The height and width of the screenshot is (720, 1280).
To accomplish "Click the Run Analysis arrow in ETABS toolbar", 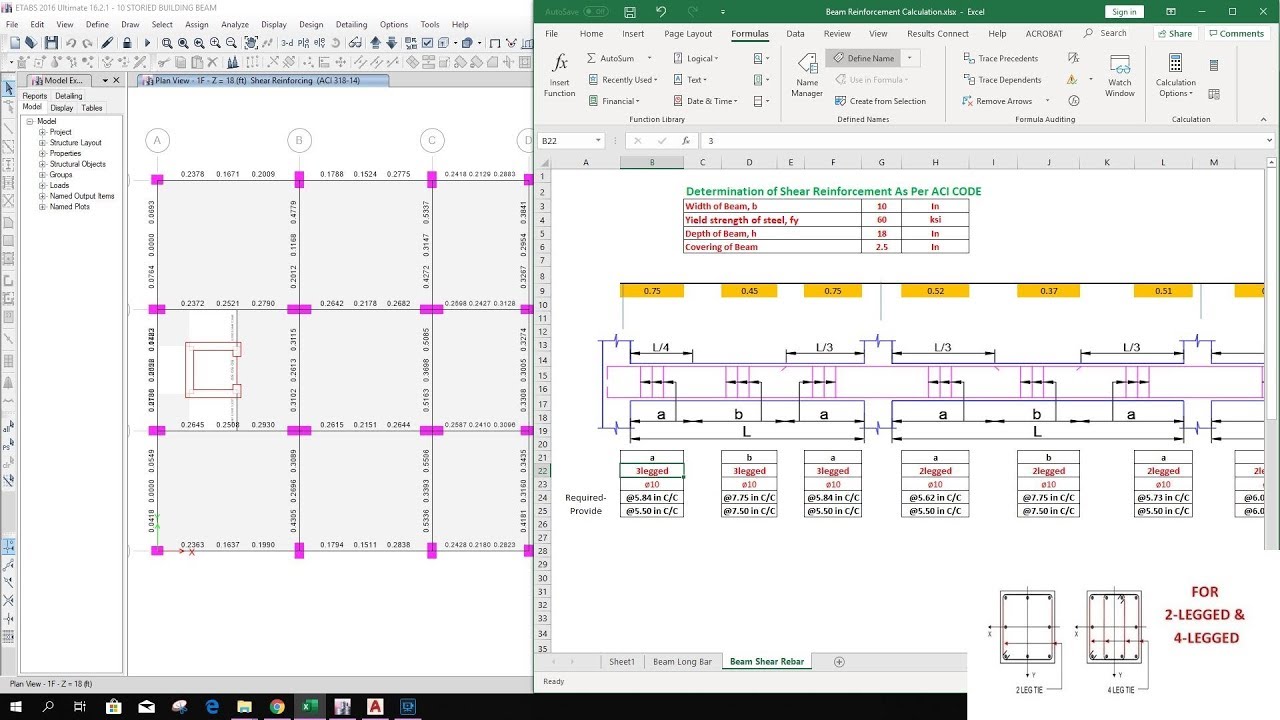I will [x=146, y=44].
